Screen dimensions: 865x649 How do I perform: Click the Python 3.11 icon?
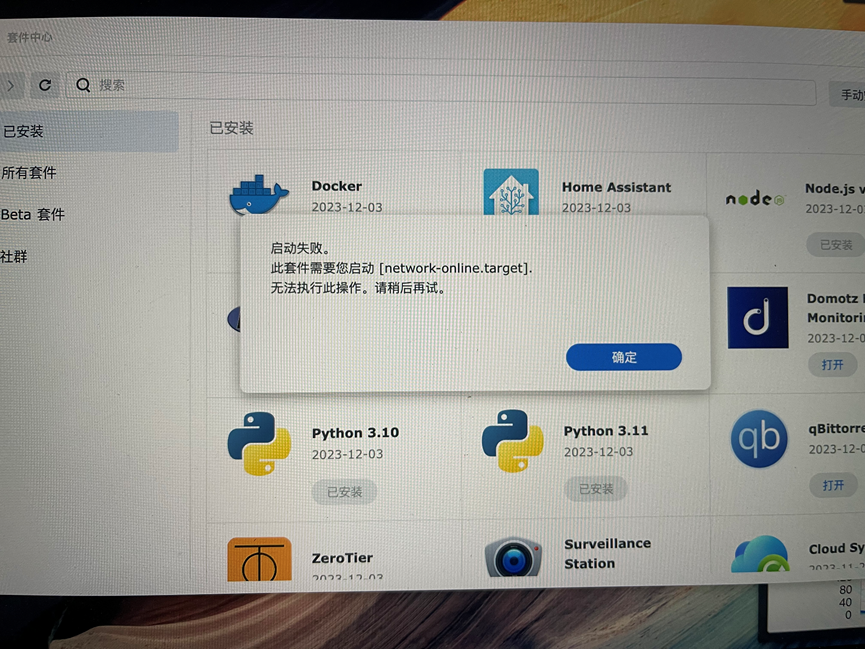(512, 441)
